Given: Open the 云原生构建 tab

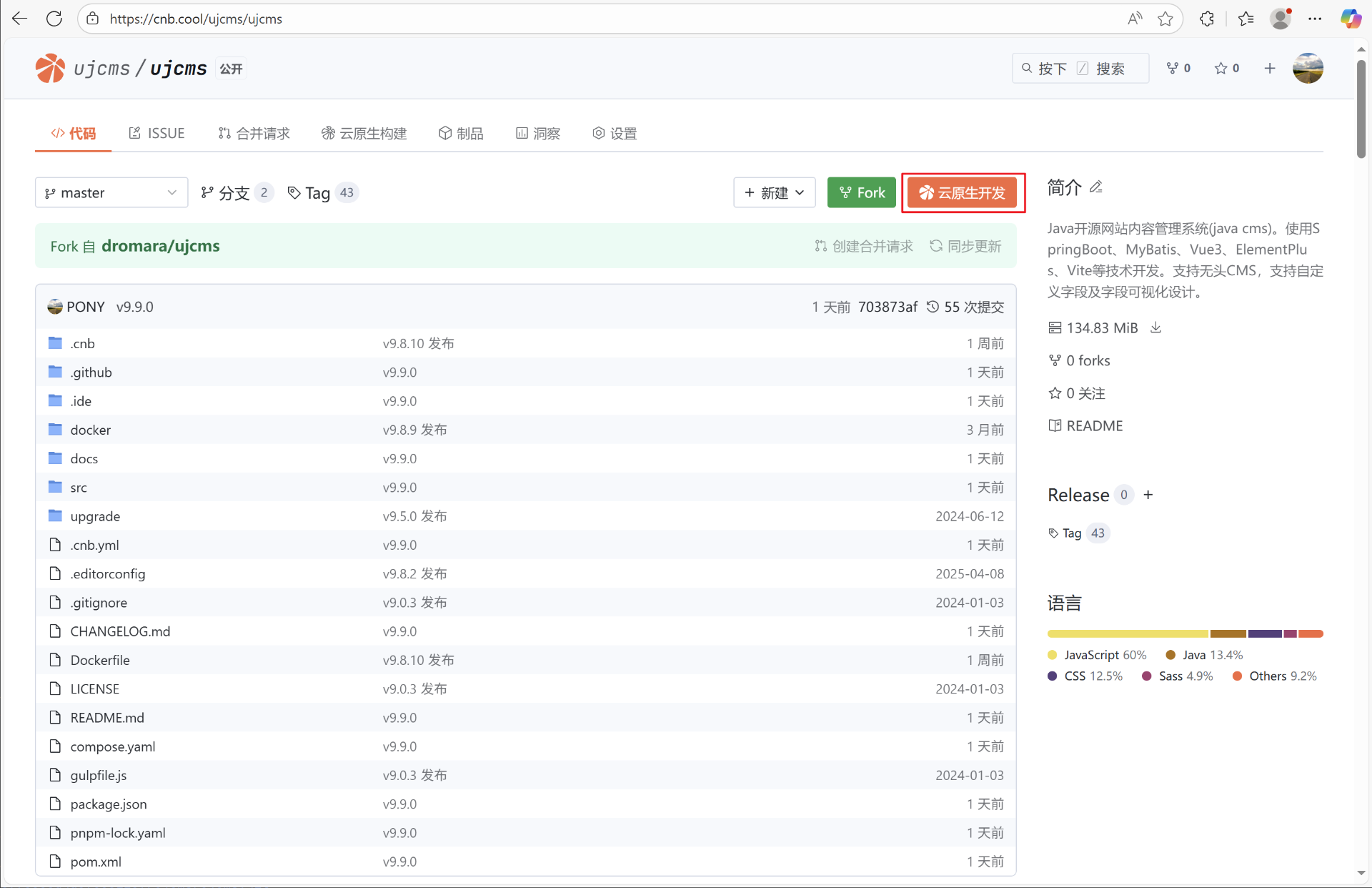Looking at the screenshot, I should 364,133.
